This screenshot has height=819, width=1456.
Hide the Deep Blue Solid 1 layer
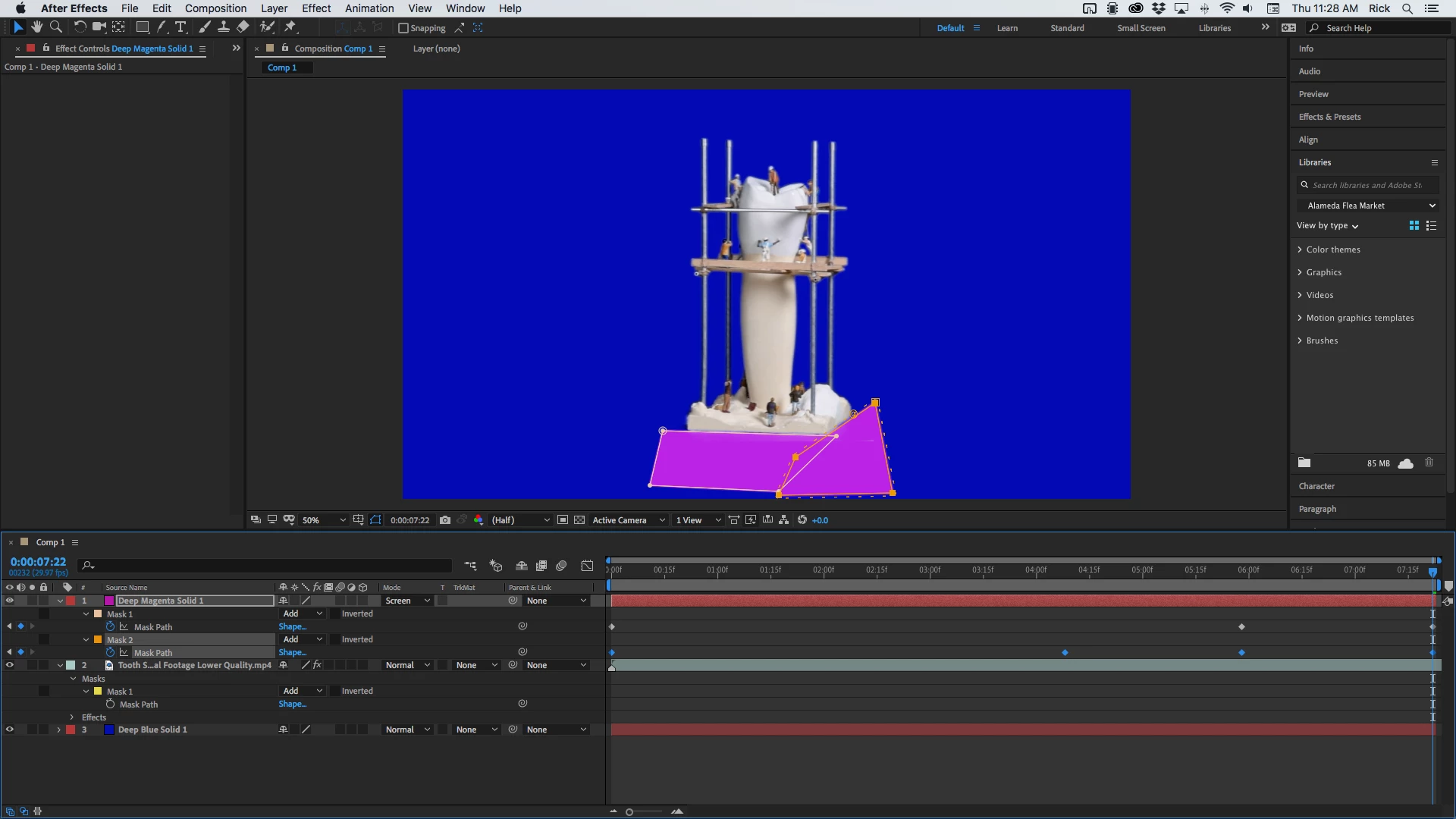(10, 730)
